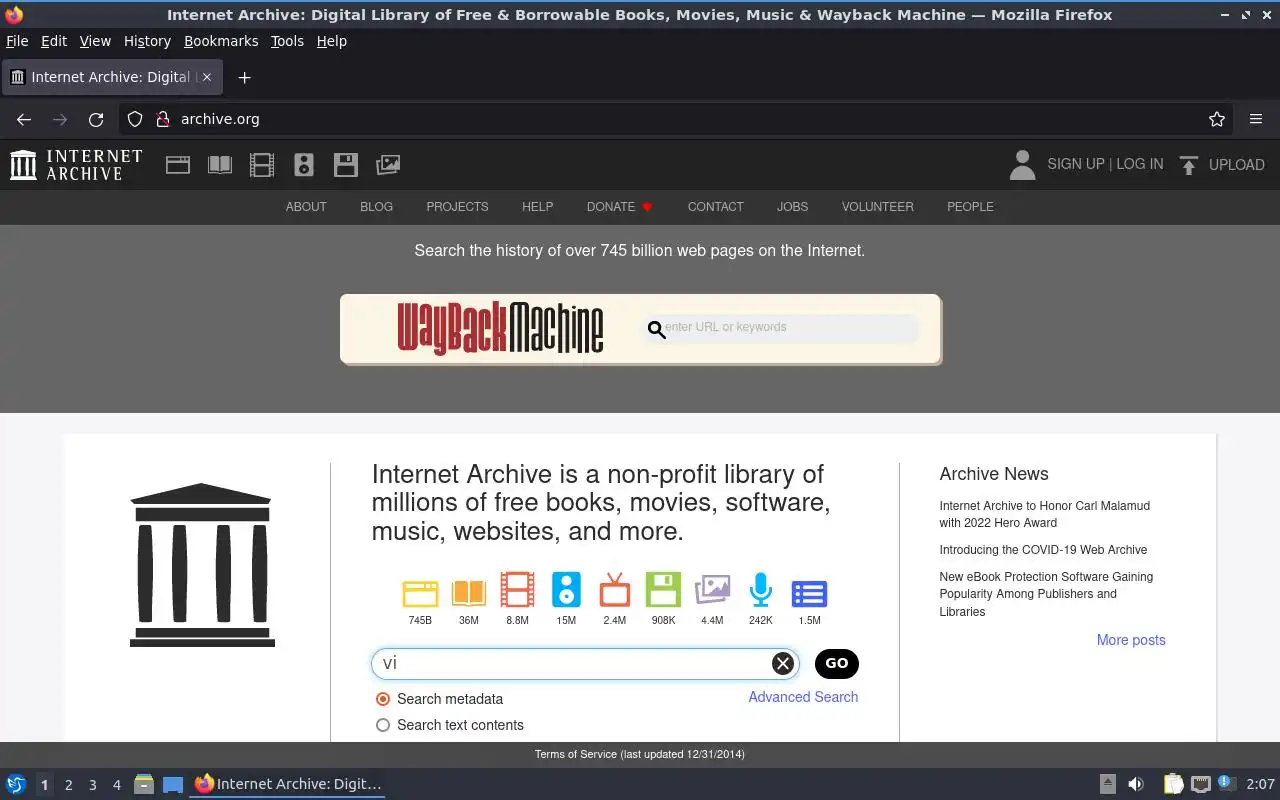1280x800 pixels.
Task: Click the HELP link in the site navigation
Action: [x=537, y=207]
